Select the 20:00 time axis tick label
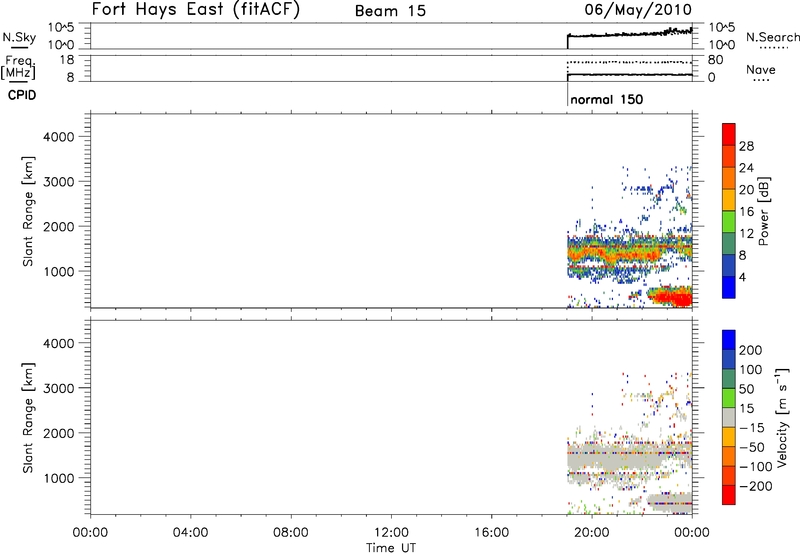 point(592,530)
